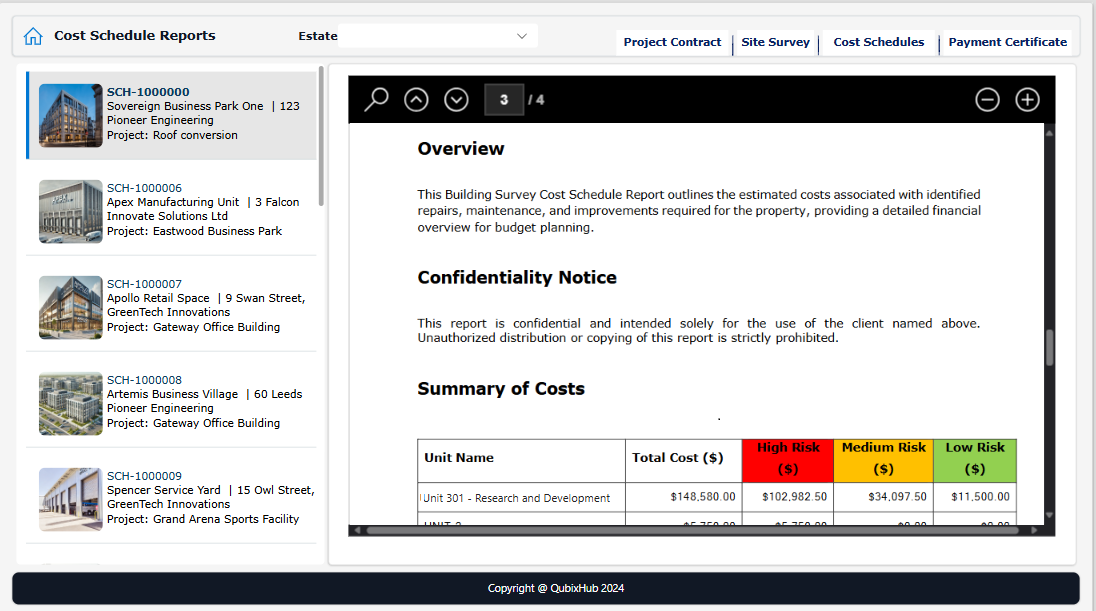Select the Sovereign Business Park One report thumbnail
Viewport: 1096px width, 611px height.
coord(69,115)
